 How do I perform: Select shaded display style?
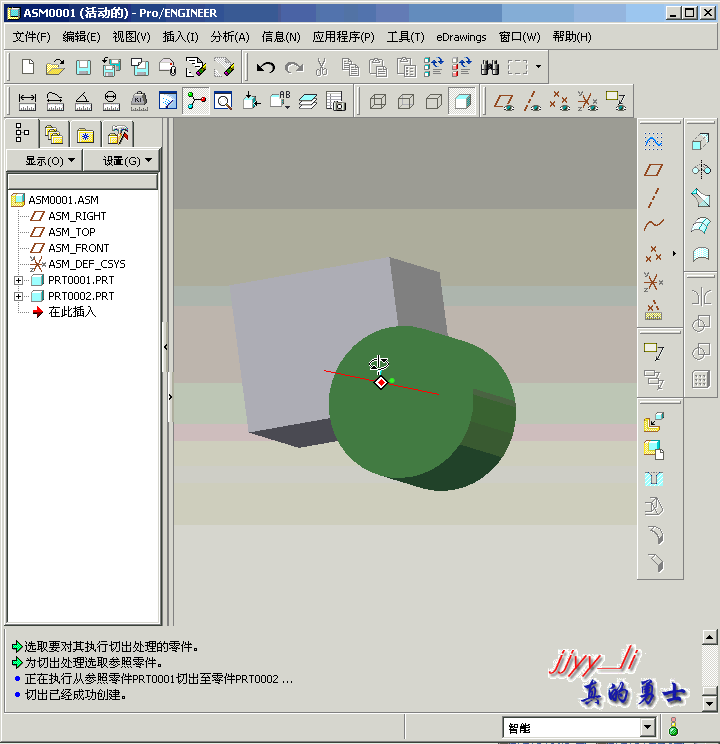(x=462, y=101)
